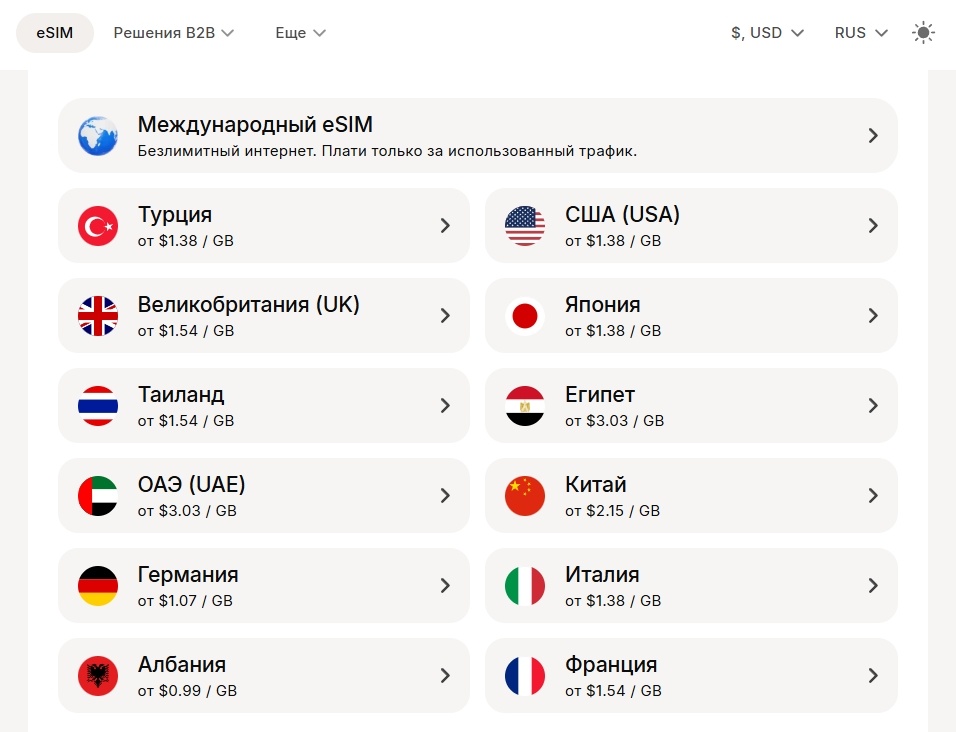Open the currency selector showing $, USD
This screenshot has width=956, height=732.
[x=767, y=32]
